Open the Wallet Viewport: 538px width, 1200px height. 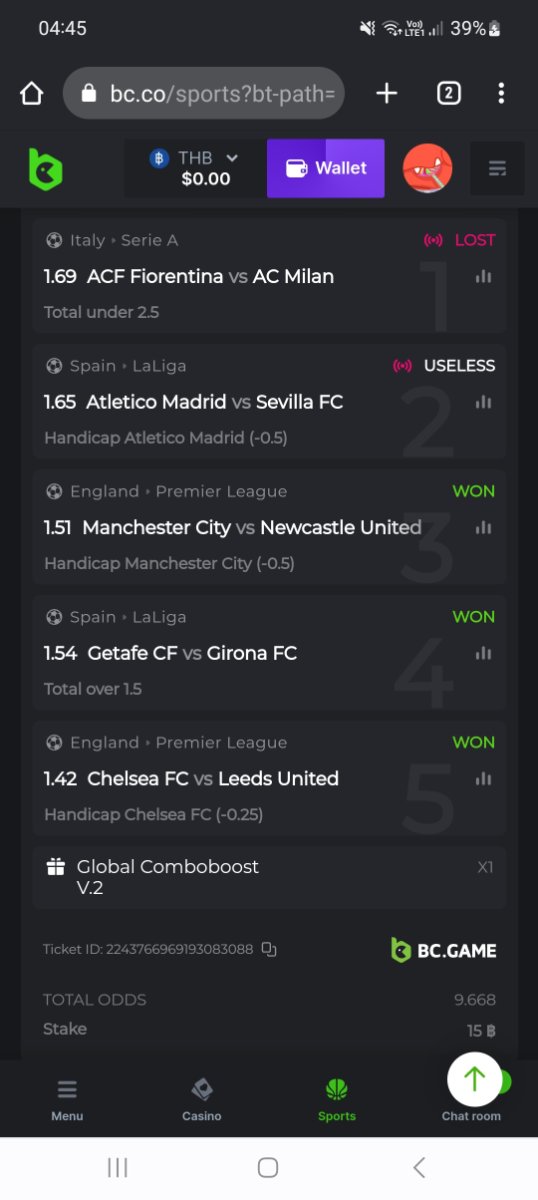coord(326,168)
